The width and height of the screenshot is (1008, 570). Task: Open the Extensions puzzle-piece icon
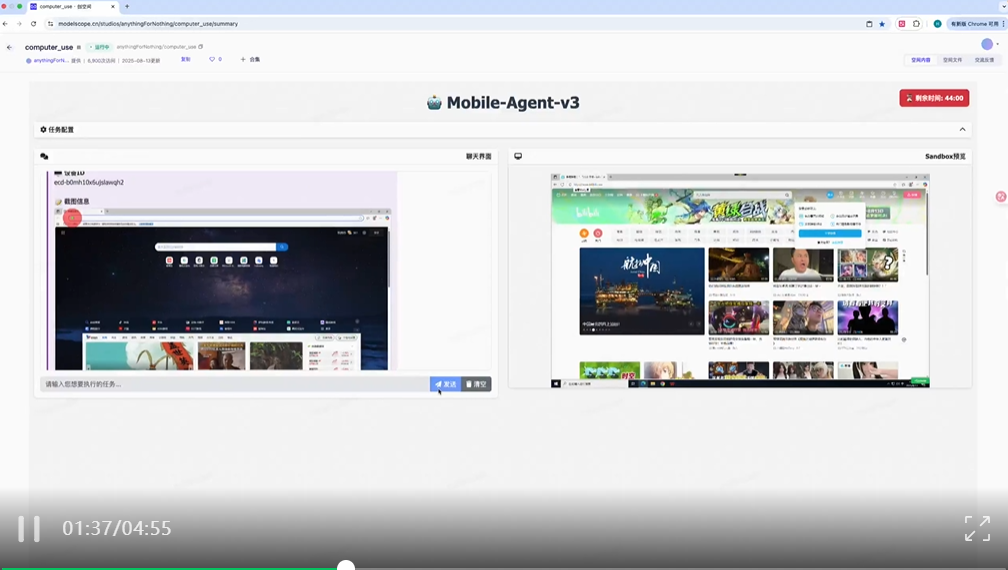(916, 24)
